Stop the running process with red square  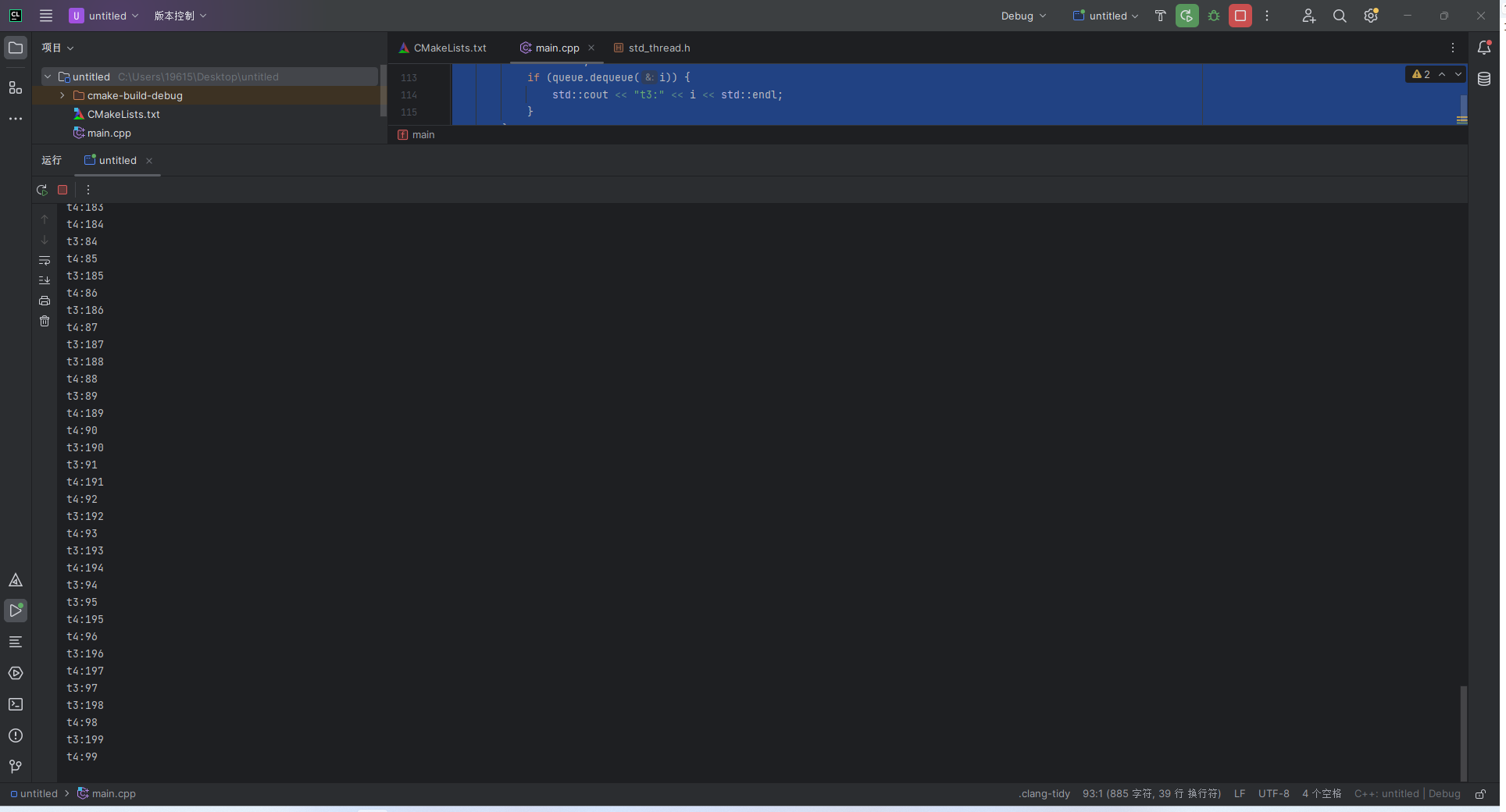point(1240,16)
